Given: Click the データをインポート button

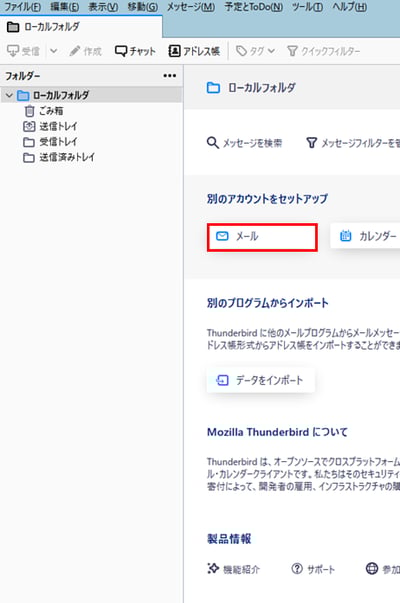Looking at the screenshot, I should click(261, 380).
